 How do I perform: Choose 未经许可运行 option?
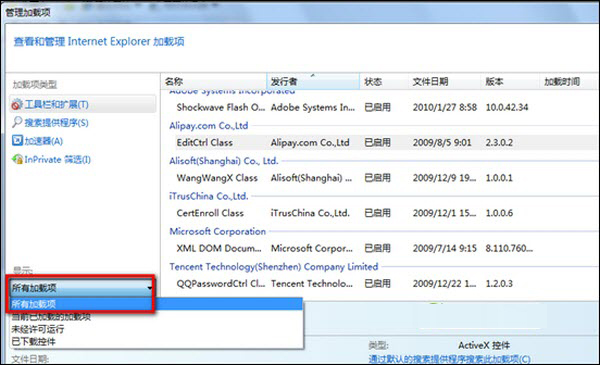38,329
